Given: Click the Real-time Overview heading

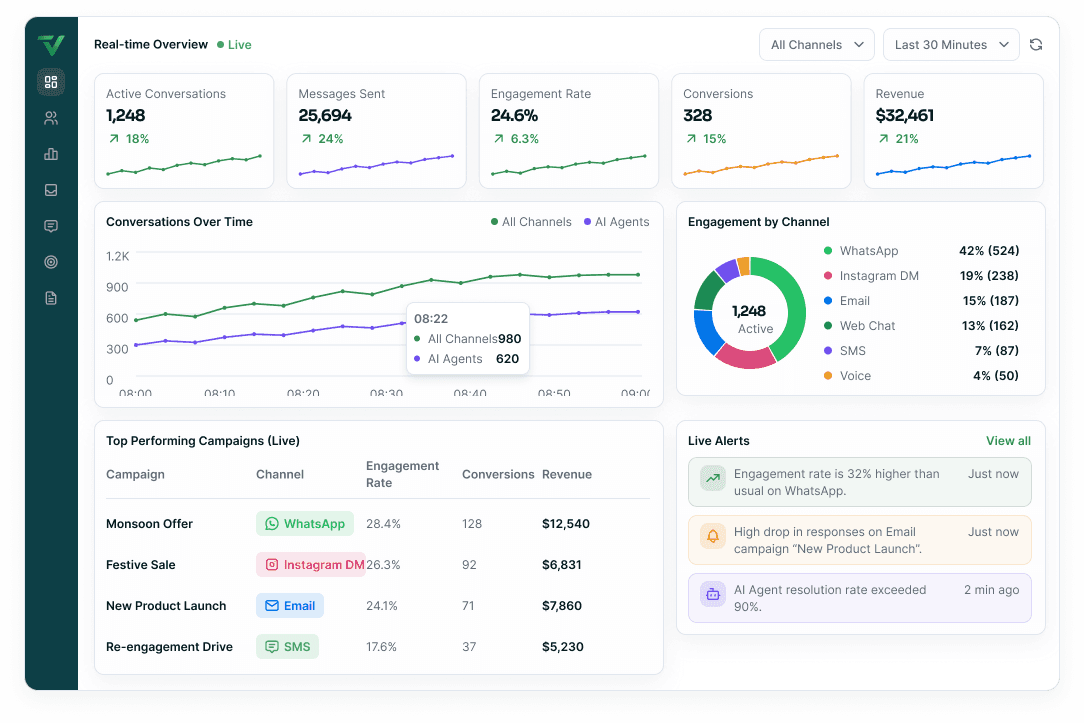Looking at the screenshot, I should coord(151,45).
